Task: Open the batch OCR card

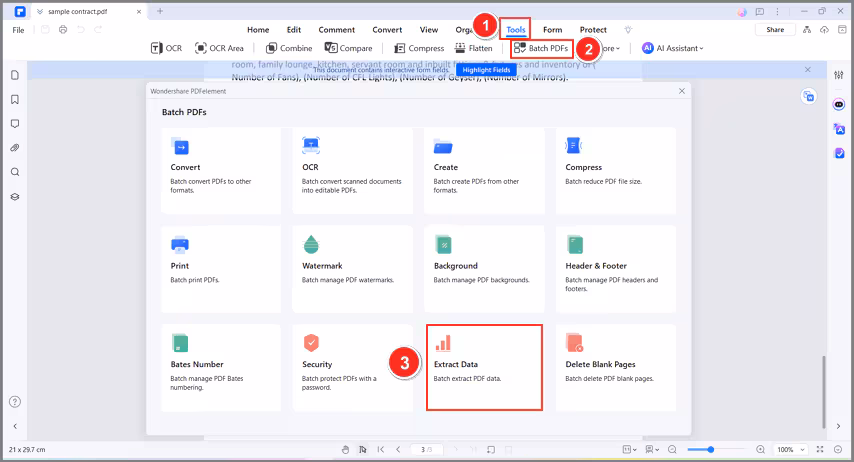Action: pyautogui.click(x=352, y=171)
